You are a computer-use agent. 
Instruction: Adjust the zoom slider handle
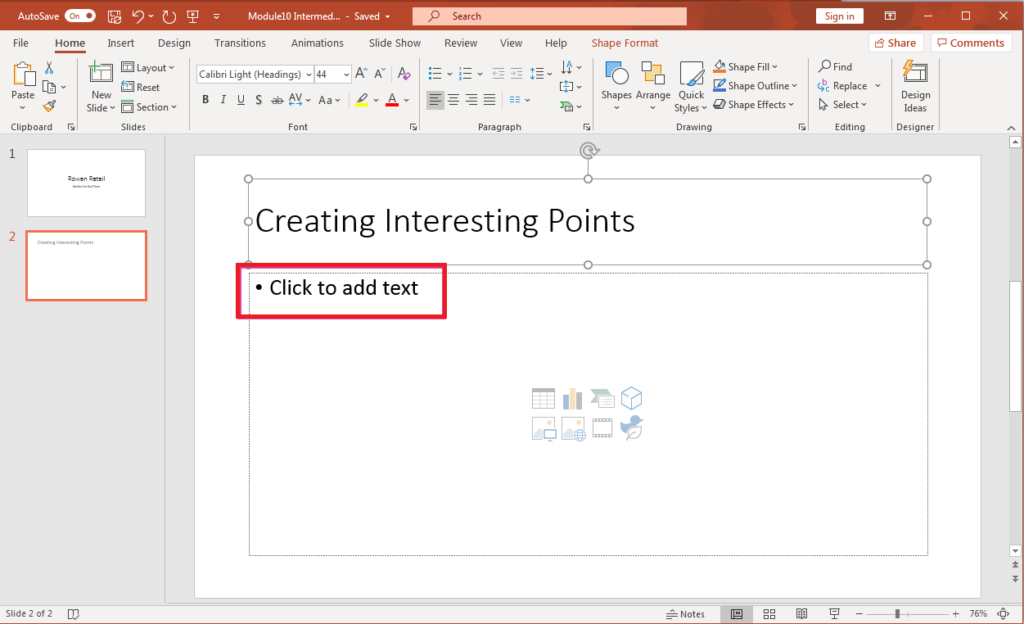click(x=897, y=614)
